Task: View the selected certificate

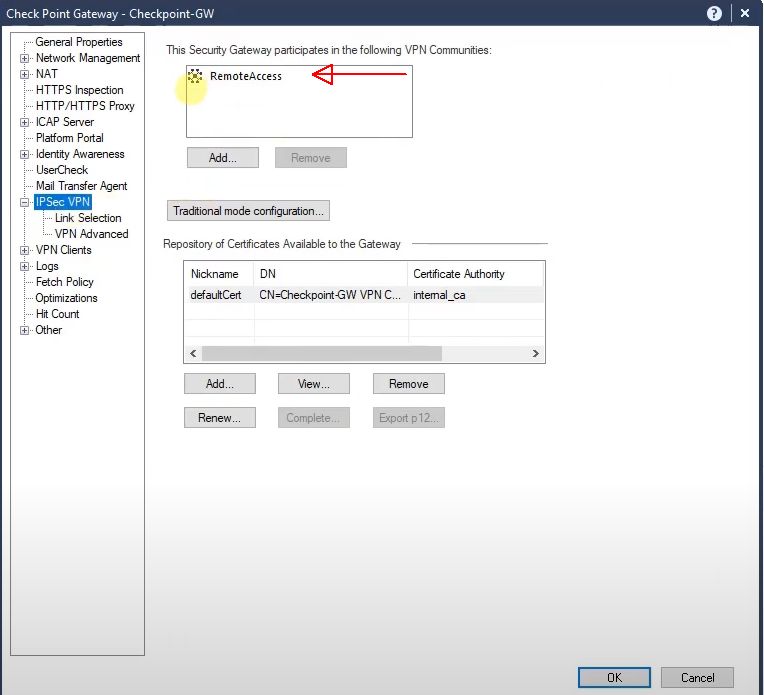Action: (x=314, y=384)
